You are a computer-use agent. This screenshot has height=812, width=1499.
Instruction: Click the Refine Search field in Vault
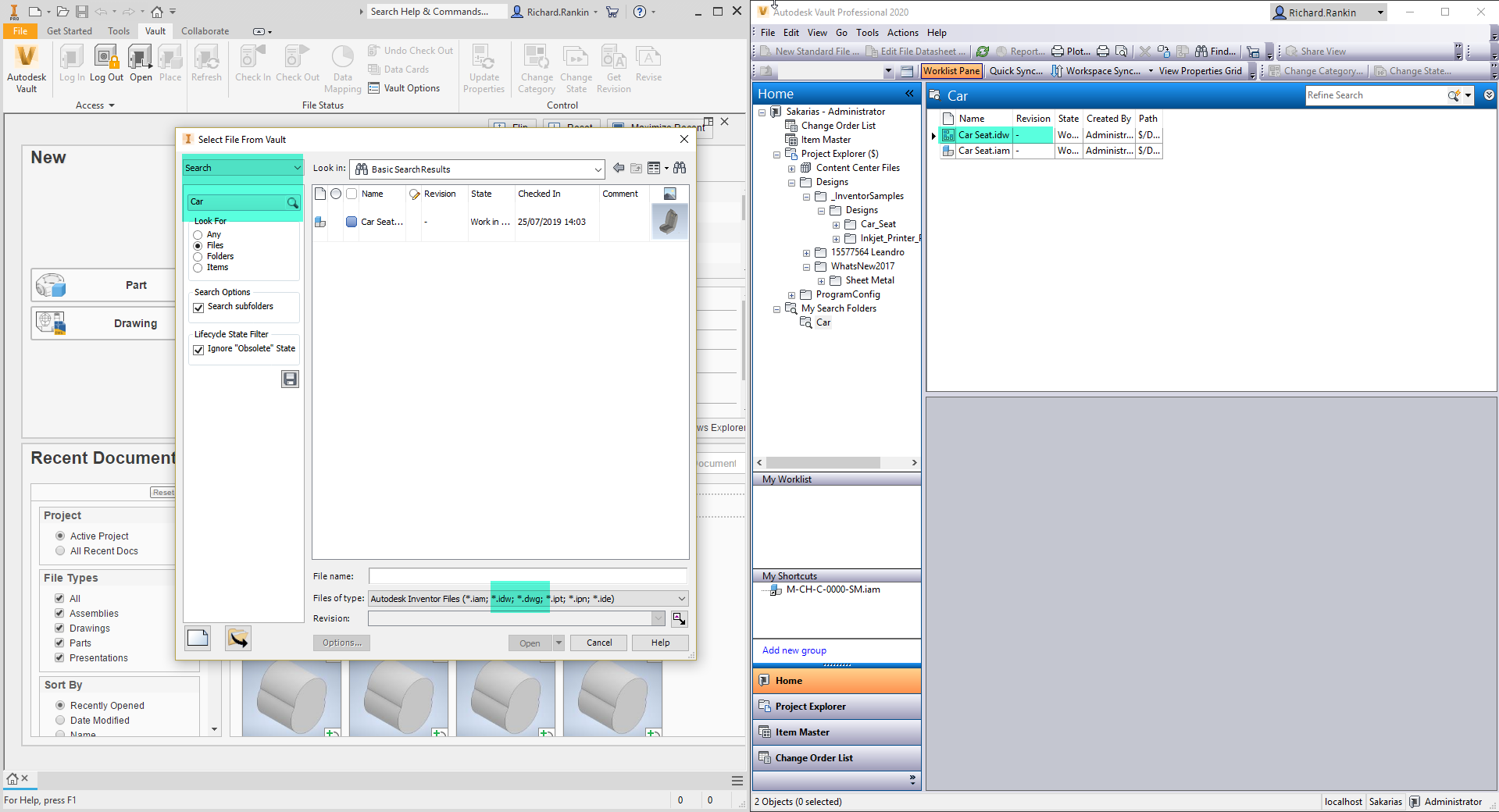coord(1375,95)
